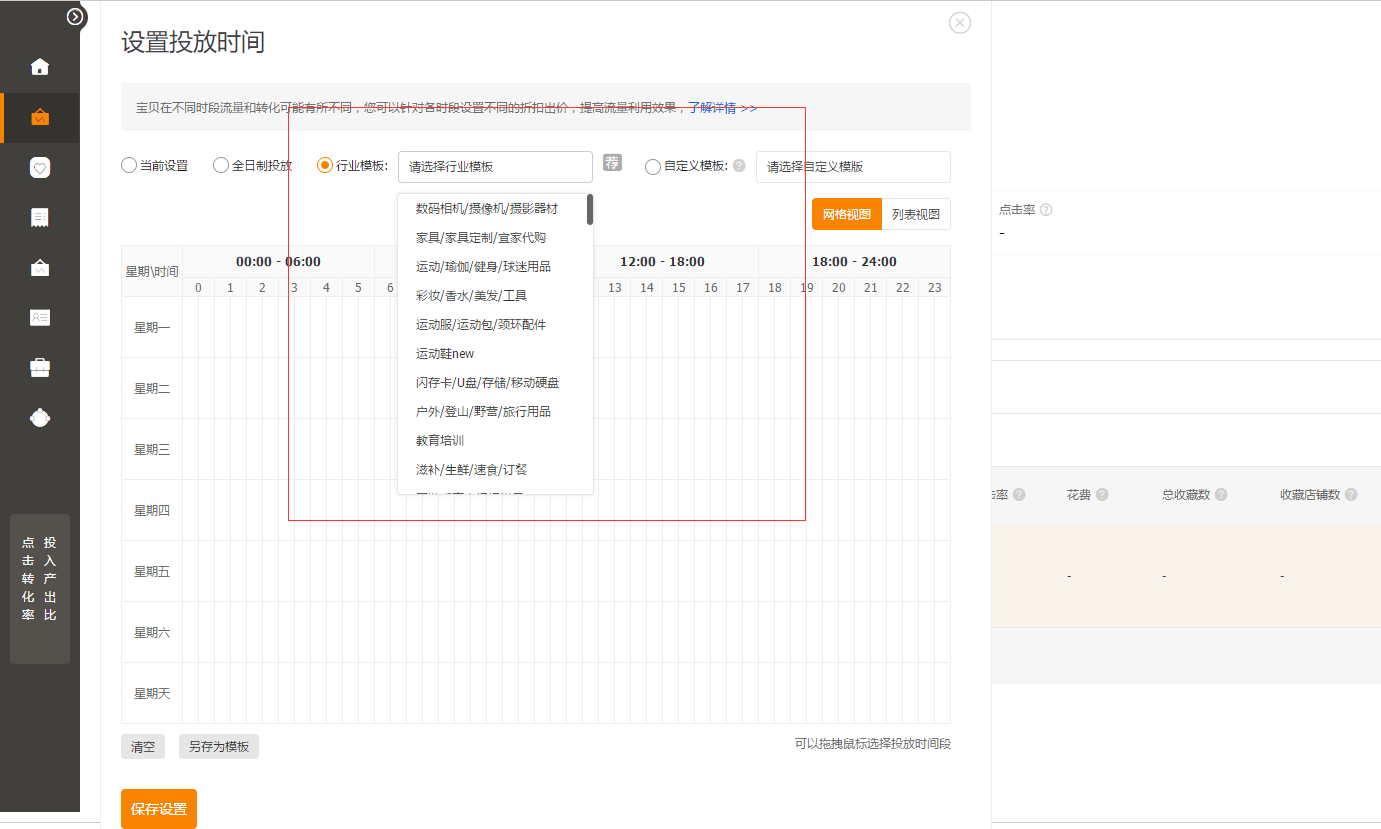1381x829 pixels.
Task: Open the heart icon sidebar section
Action: click(x=40, y=168)
